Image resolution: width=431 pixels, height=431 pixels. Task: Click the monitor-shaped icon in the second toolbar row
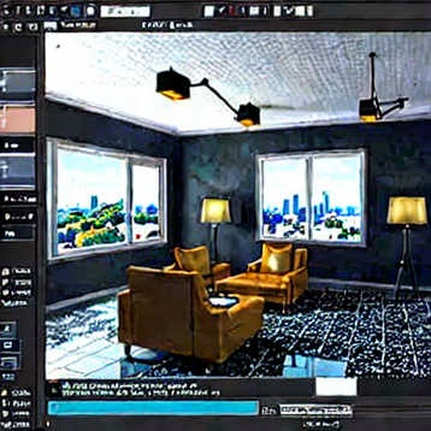(x=50, y=26)
